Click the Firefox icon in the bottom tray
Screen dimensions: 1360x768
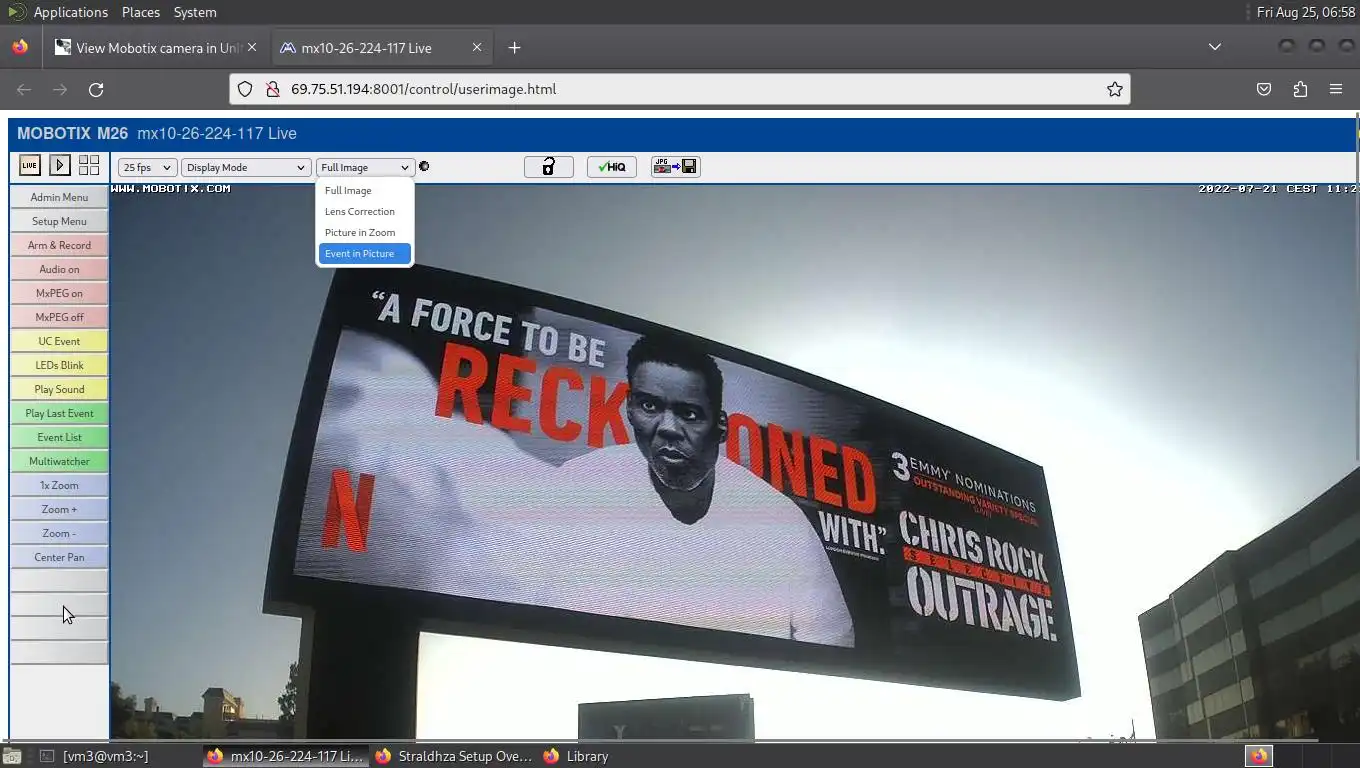[1259, 756]
